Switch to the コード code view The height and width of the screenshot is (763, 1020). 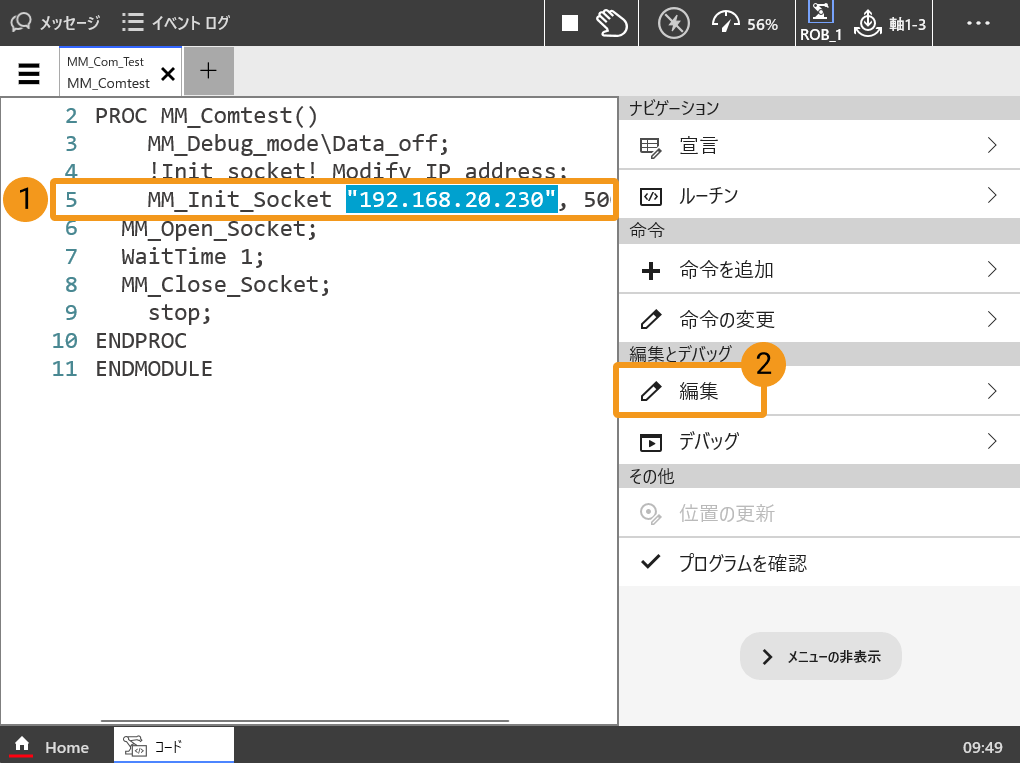[174, 745]
